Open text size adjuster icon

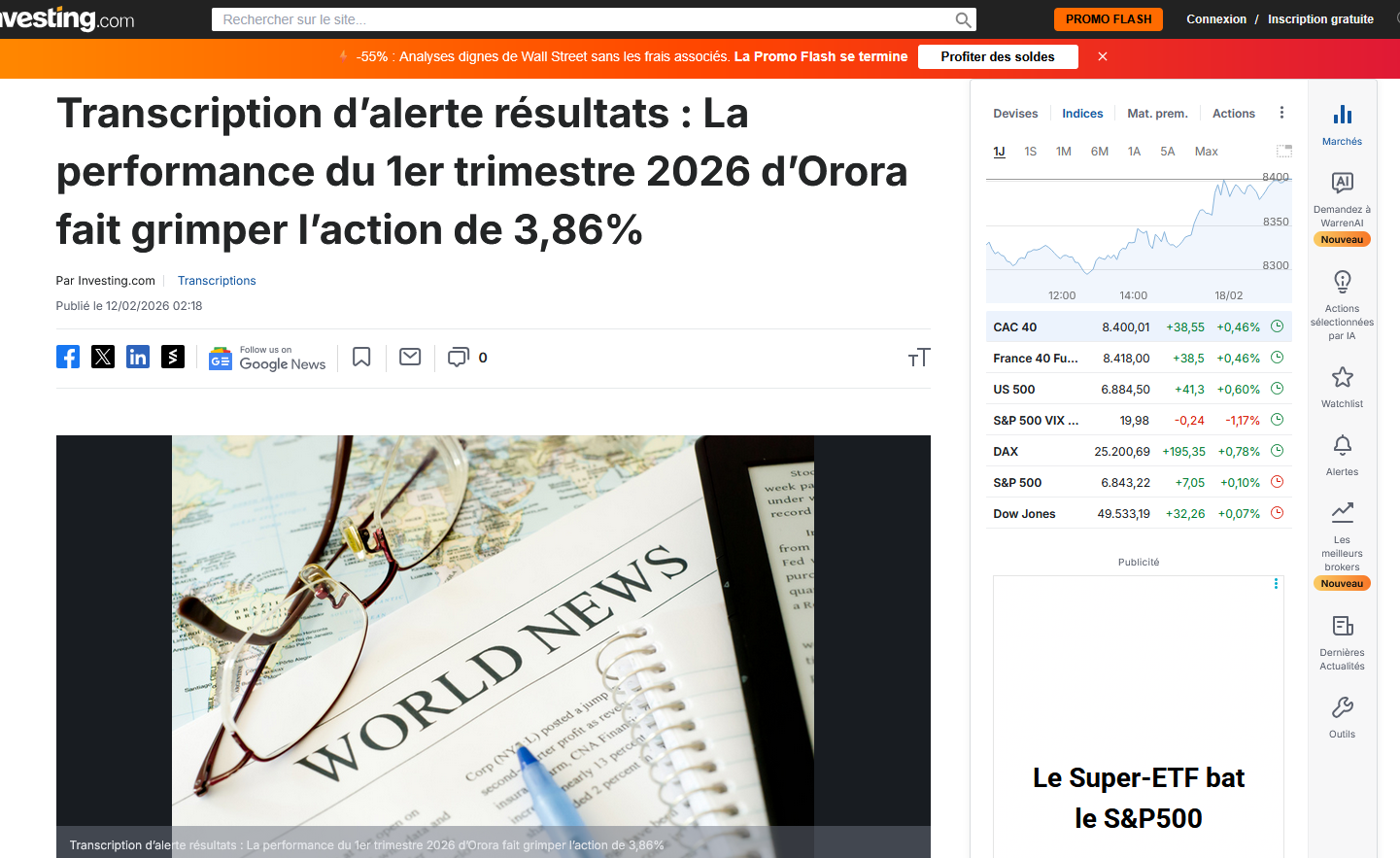[918, 359]
